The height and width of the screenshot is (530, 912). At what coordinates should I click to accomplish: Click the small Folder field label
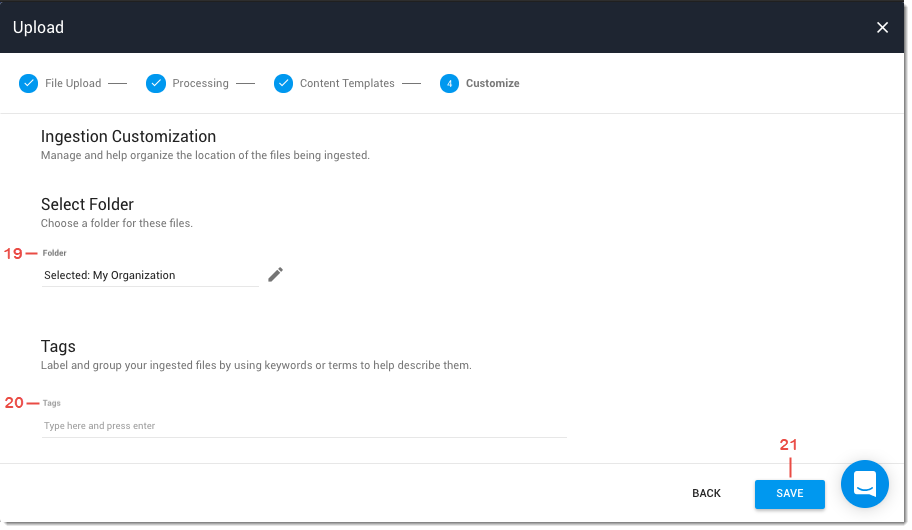tap(54, 254)
